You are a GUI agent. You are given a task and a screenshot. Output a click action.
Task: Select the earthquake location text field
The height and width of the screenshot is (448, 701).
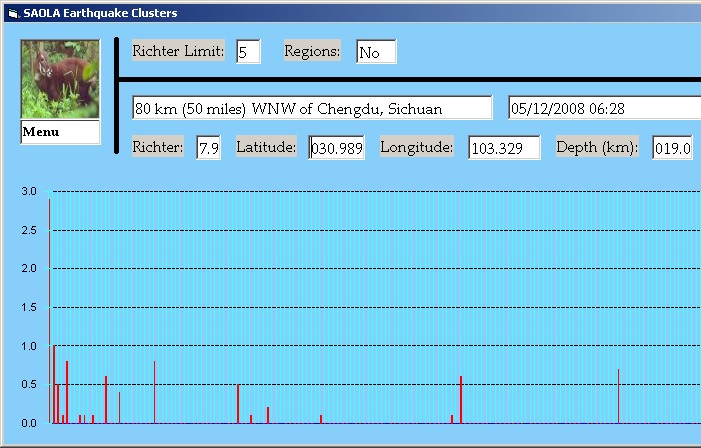point(312,108)
